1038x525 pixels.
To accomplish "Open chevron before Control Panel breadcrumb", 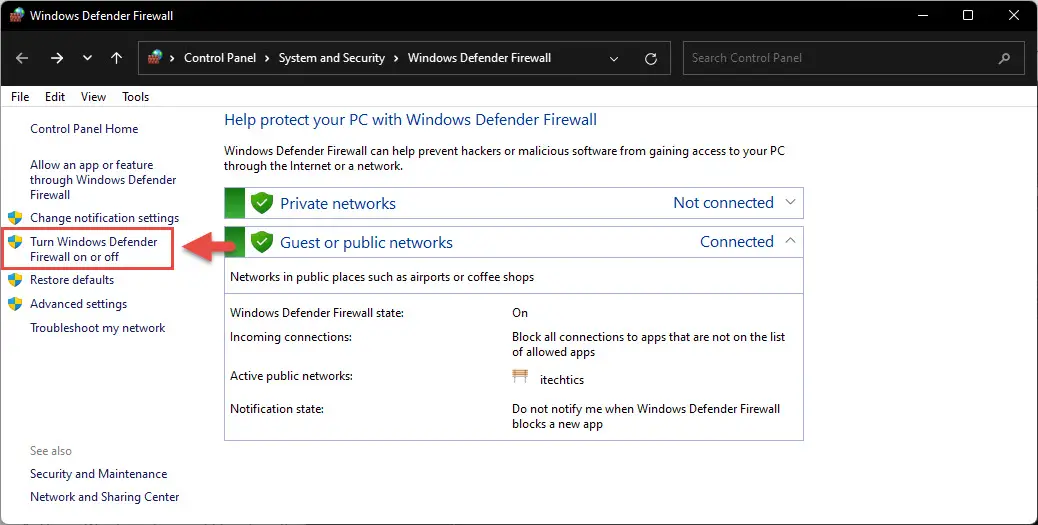I will pyautogui.click(x=172, y=58).
